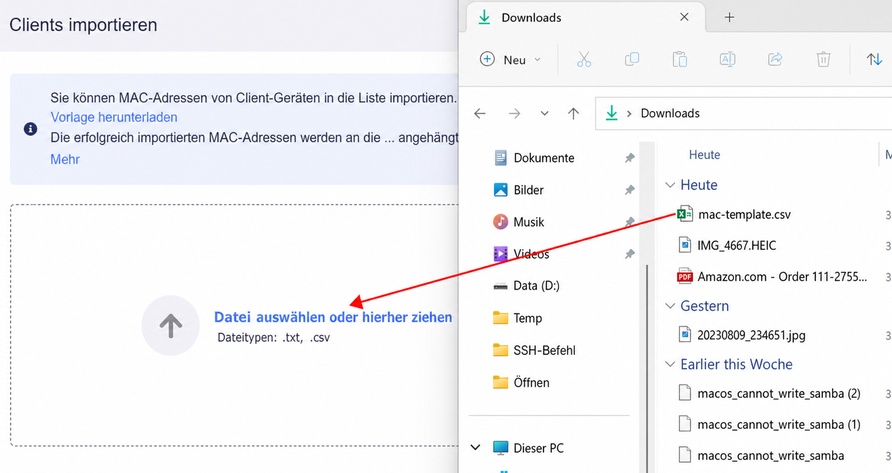The width and height of the screenshot is (892, 473).
Task: Click the Copy icon in Explorer toolbar
Action: 631,59
